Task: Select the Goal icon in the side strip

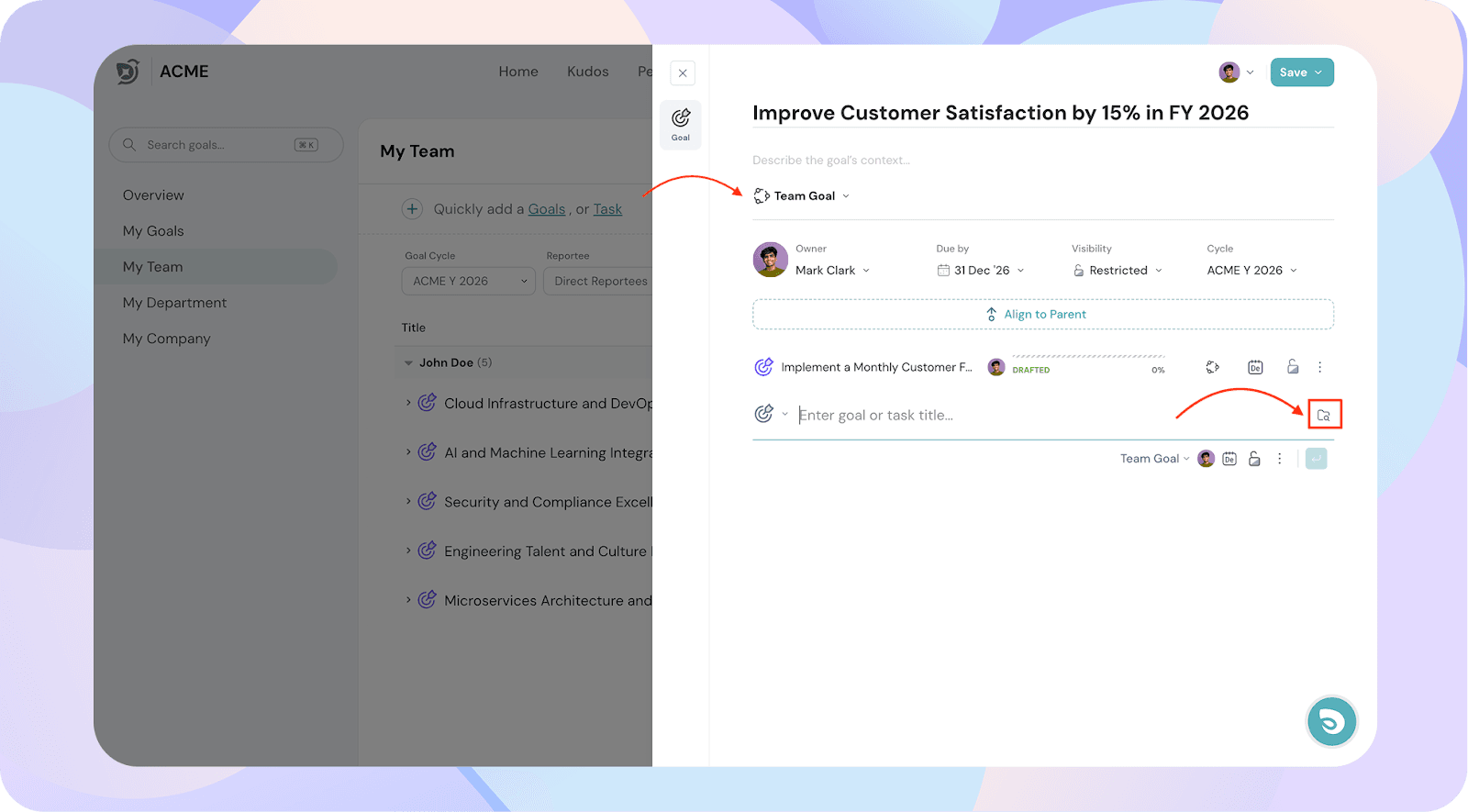Action: click(681, 125)
